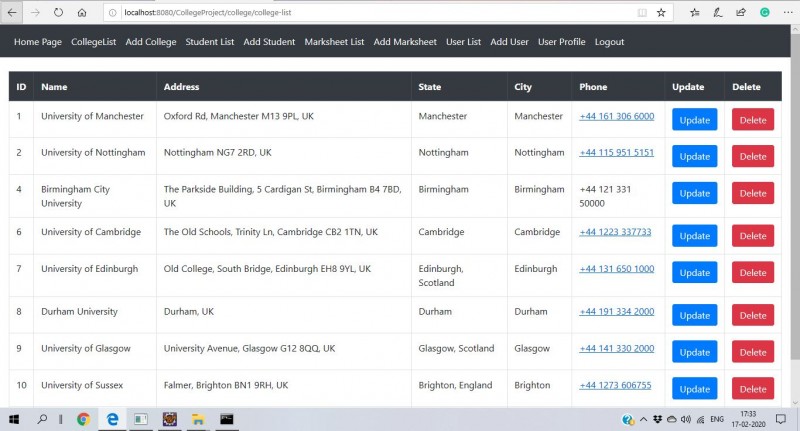Click the browser address bar URL

tap(208, 13)
